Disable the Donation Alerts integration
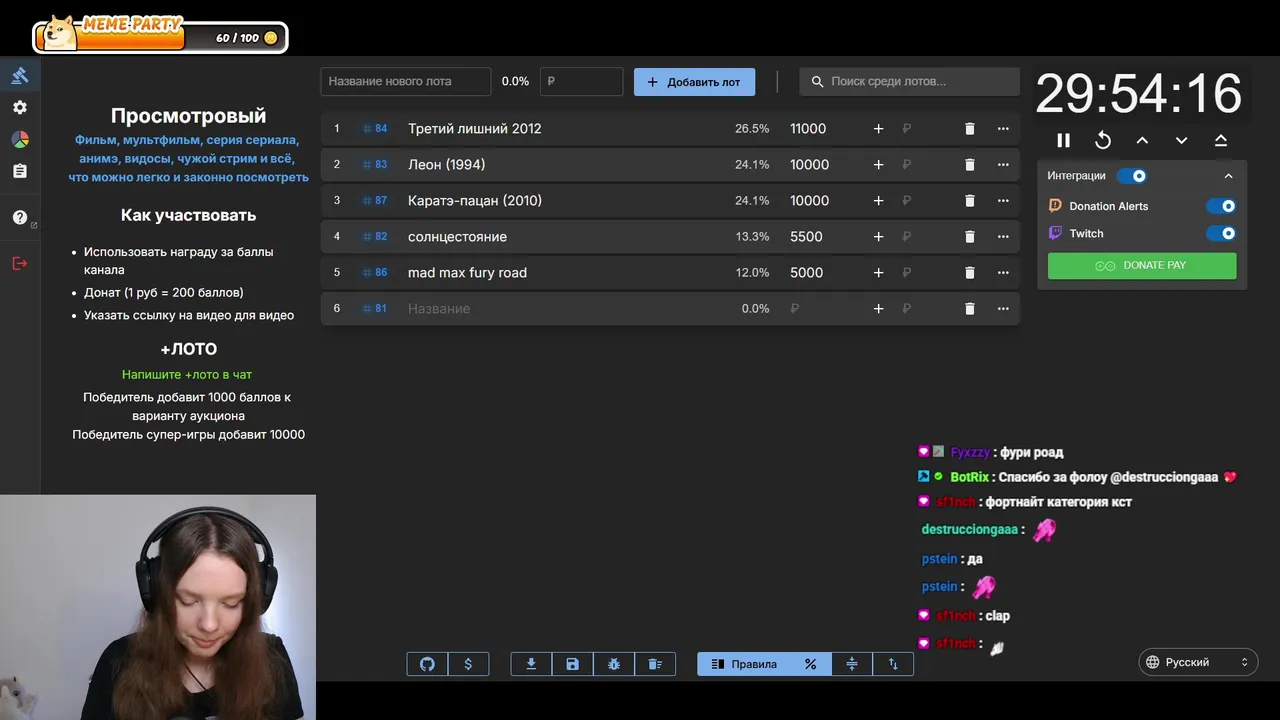 (1221, 206)
